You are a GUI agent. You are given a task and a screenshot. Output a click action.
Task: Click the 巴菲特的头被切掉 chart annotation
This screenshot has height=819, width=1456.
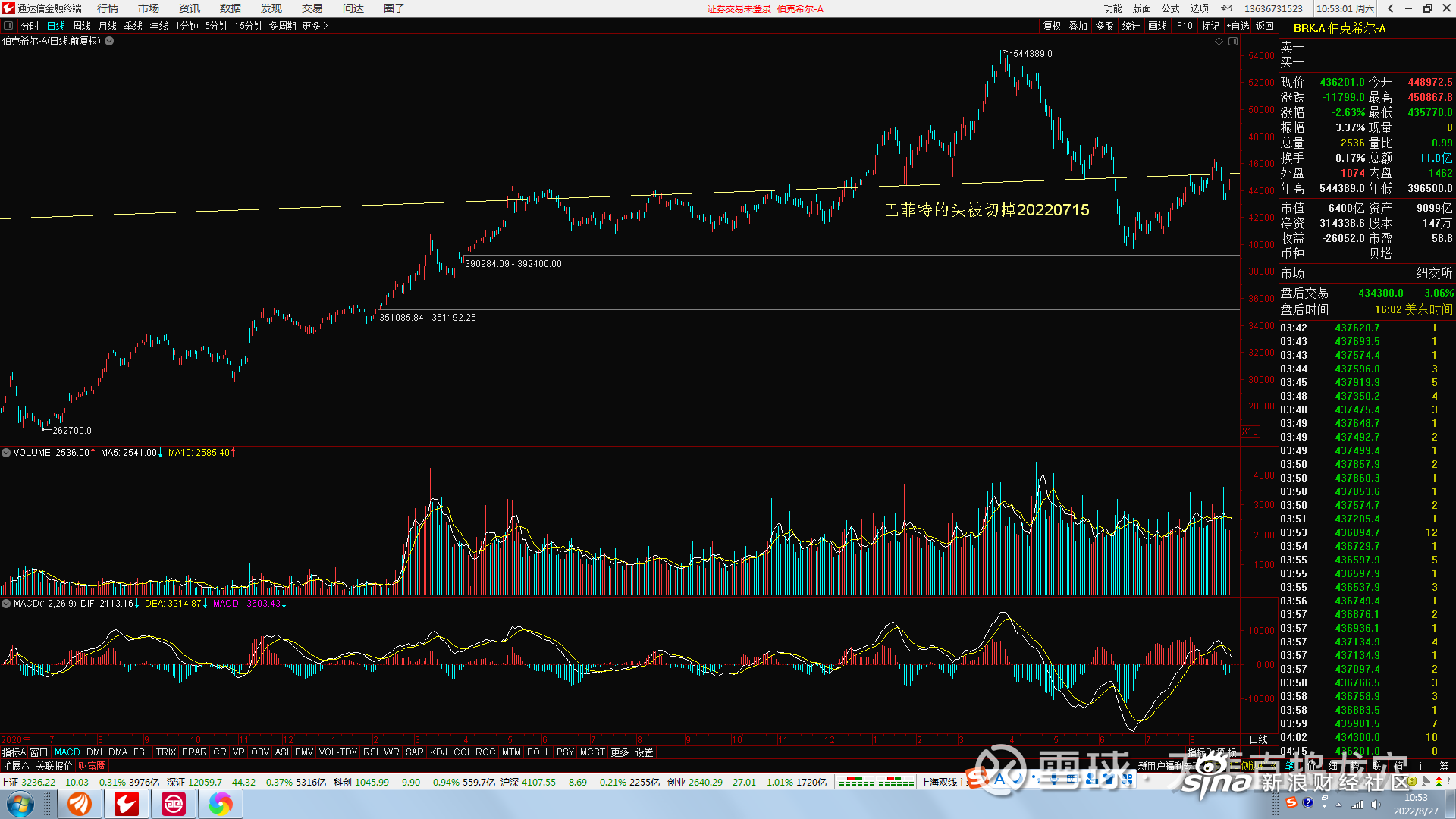click(987, 210)
